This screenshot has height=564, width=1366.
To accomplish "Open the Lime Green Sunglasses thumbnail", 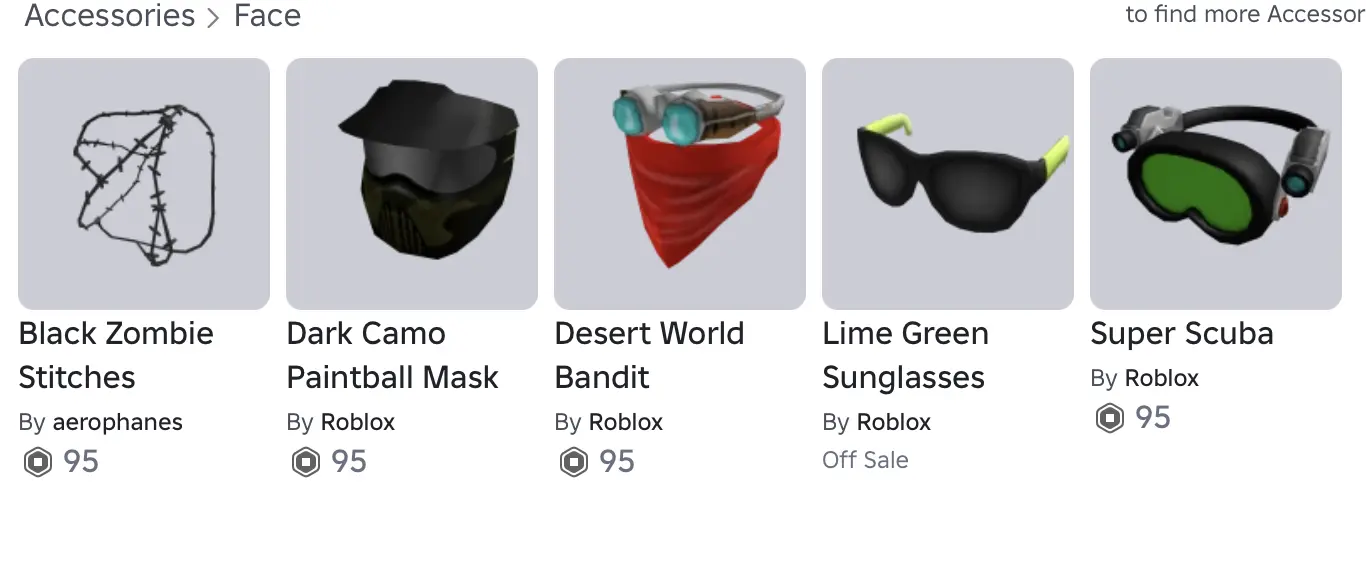I will (x=948, y=184).
